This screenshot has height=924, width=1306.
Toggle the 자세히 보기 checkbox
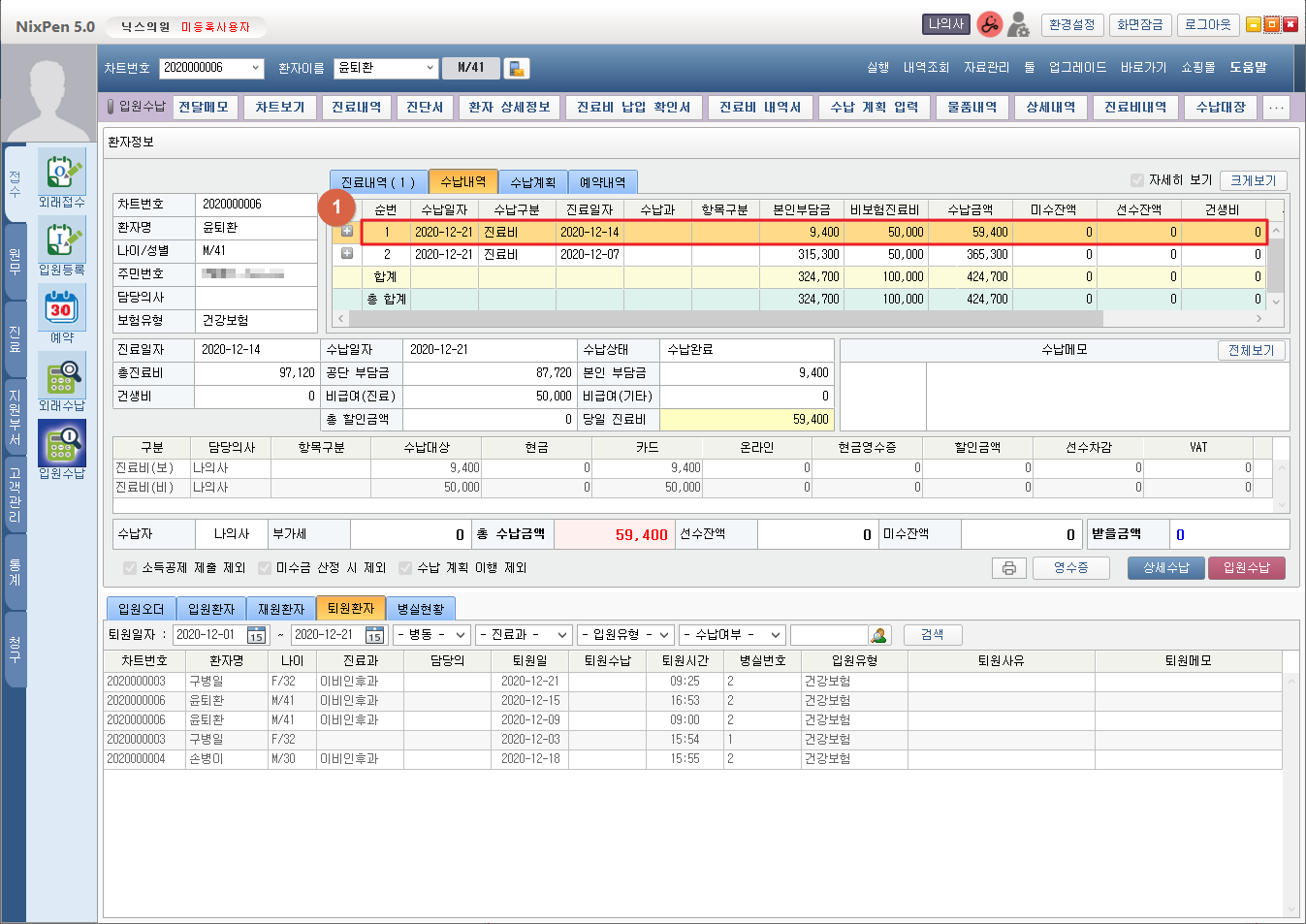pos(1137,180)
